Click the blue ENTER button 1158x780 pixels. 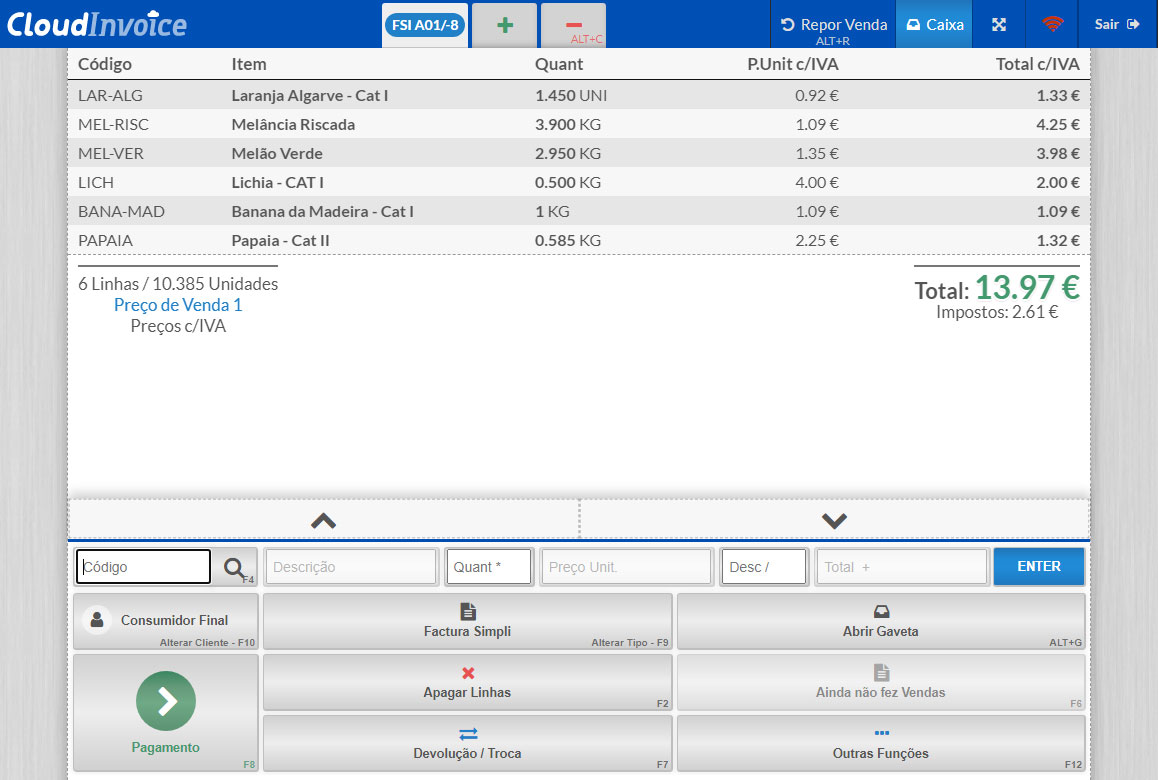point(1038,567)
